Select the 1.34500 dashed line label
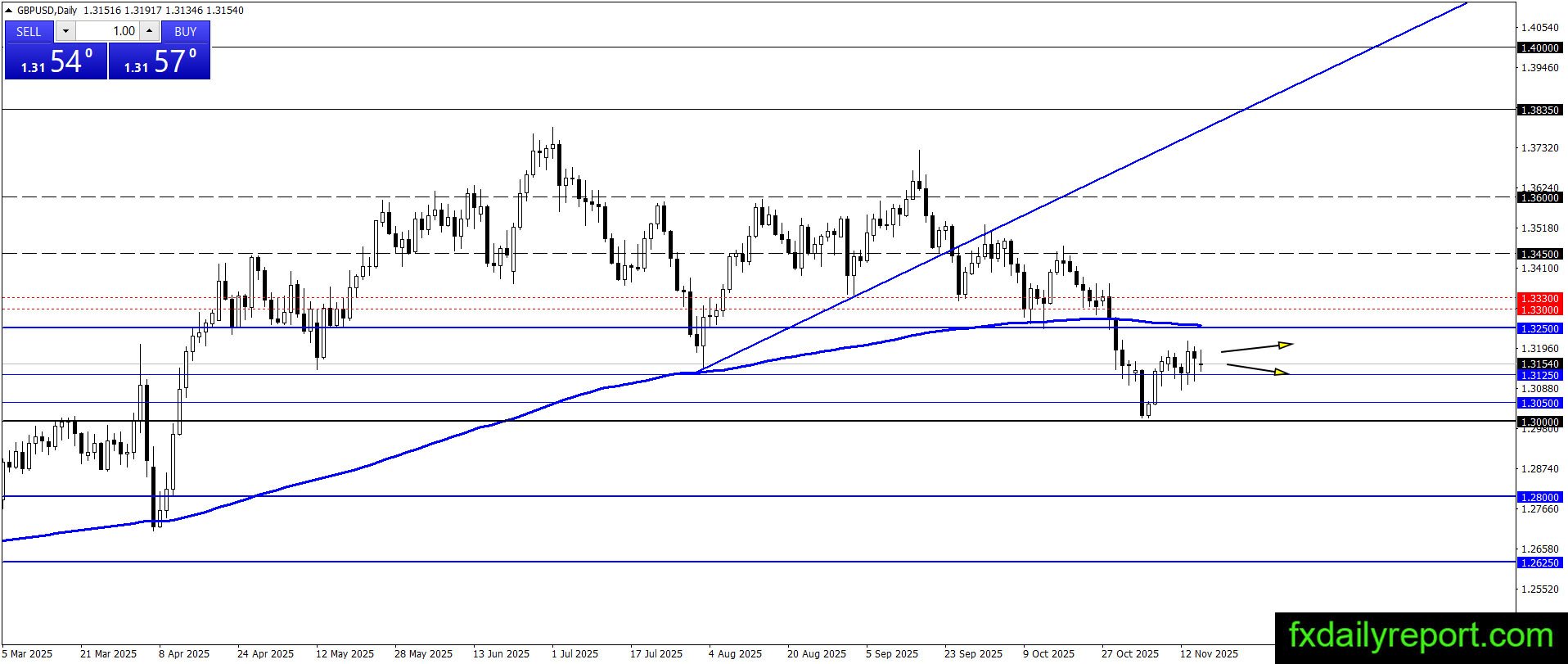 pyautogui.click(x=1539, y=254)
